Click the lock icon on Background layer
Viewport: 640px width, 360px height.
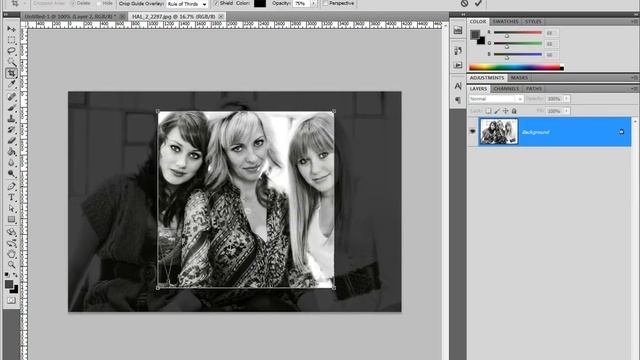coord(621,132)
